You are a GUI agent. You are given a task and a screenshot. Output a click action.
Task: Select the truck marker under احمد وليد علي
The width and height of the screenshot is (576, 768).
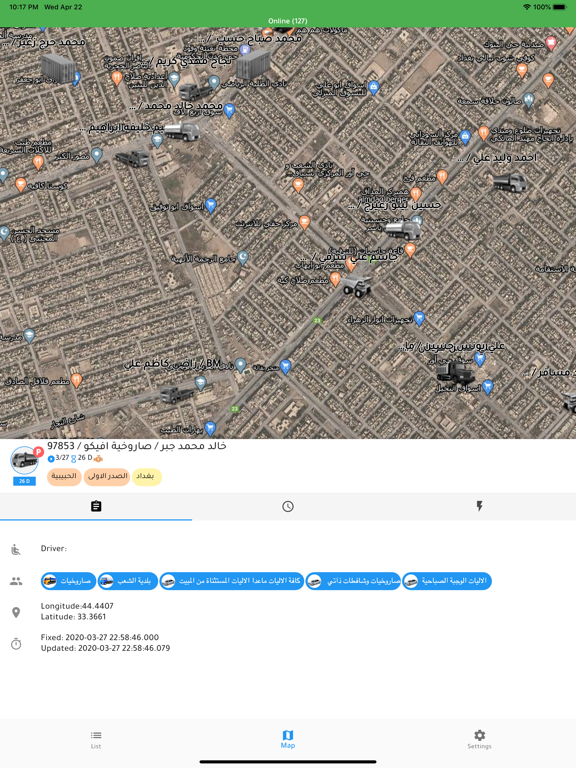[x=509, y=183]
